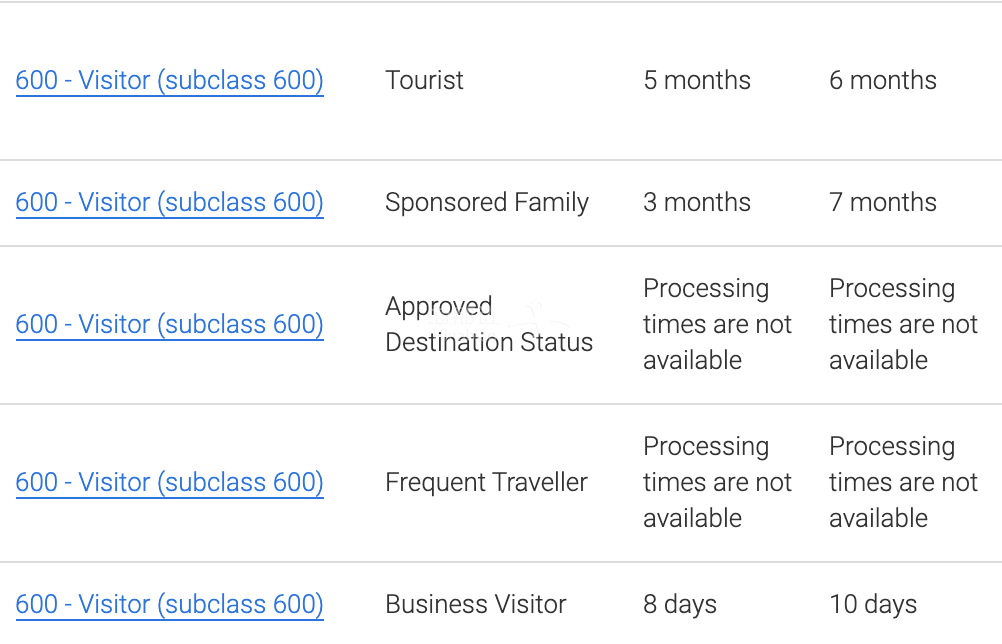Click the 5 months processing time

[697, 80]
